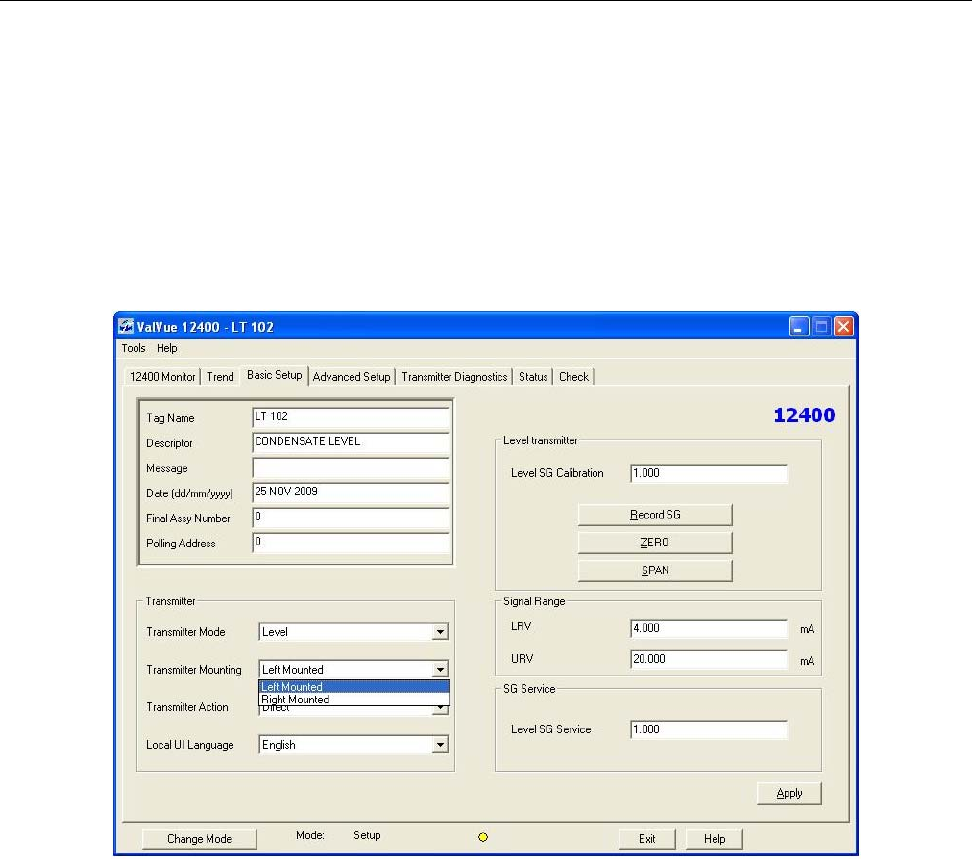Image resolution: width=972 pixels, height=859 pixels.
Task: Click the Level SG Service field
Action: [x=709, y=729]
